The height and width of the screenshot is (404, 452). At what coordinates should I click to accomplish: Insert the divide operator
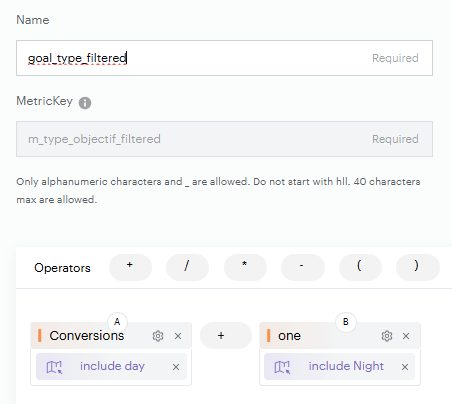pos(187,267)
